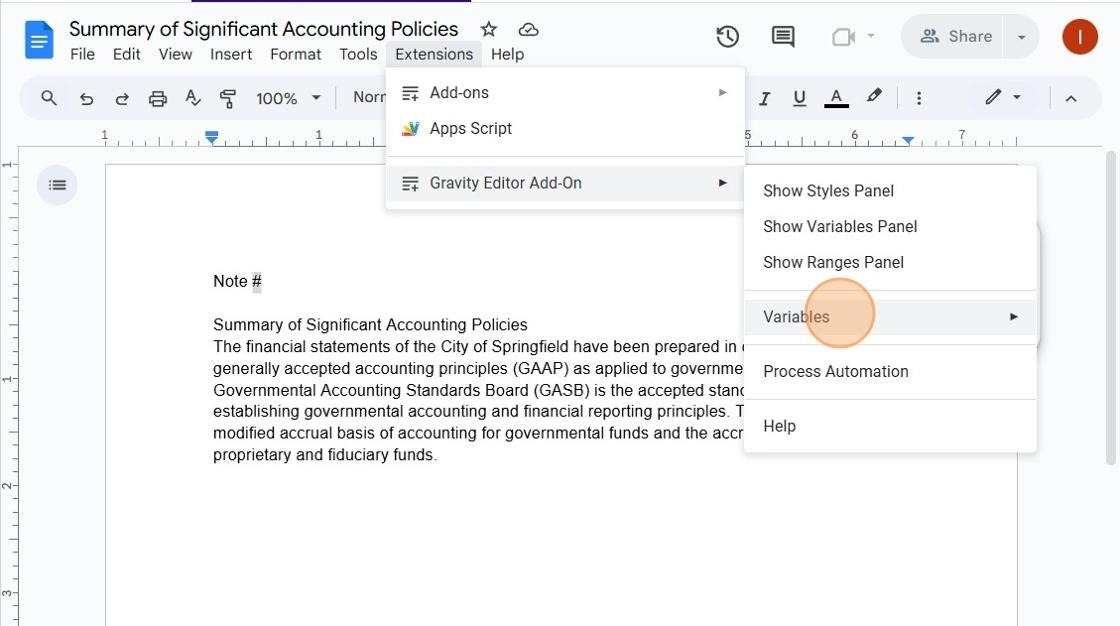1120x626 pixels.
Task: Apply underline formatting
Action: click(799, 99)
